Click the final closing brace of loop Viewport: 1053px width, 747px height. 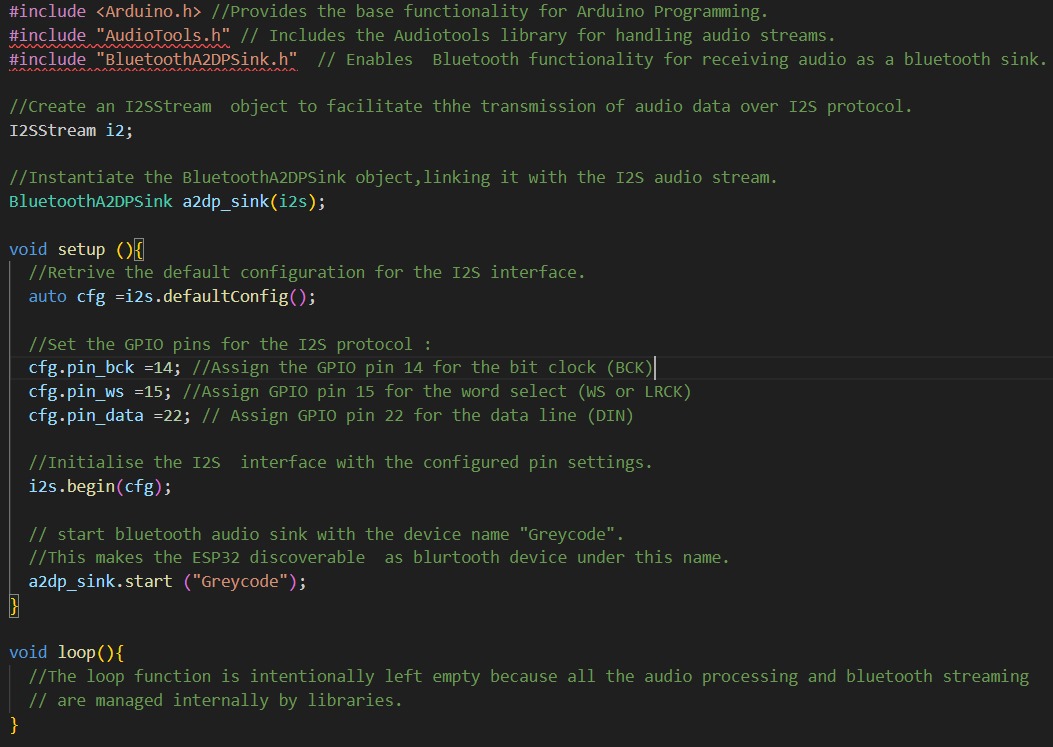click(14, 724)
